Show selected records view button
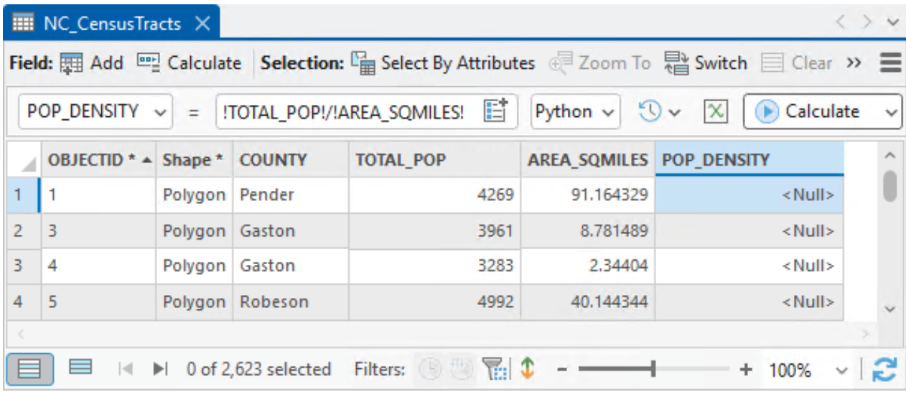Image resolution: width=906 pixels, height=393 pixels. tap(80, 368)
